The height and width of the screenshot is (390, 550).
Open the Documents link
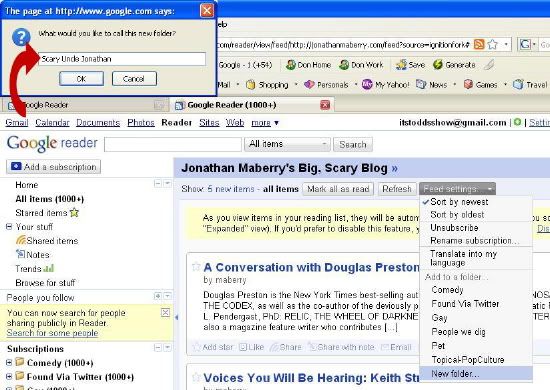98,123
